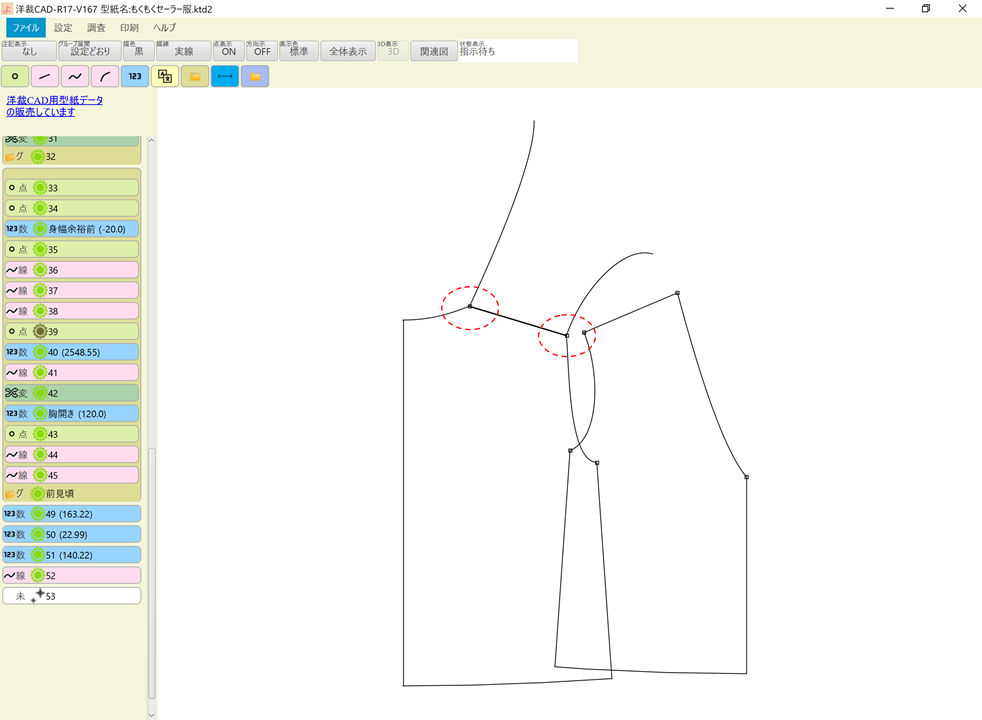Open the 調査 menu
The height and width of the screenshot is (720, 982).
[x=96, y=28]
